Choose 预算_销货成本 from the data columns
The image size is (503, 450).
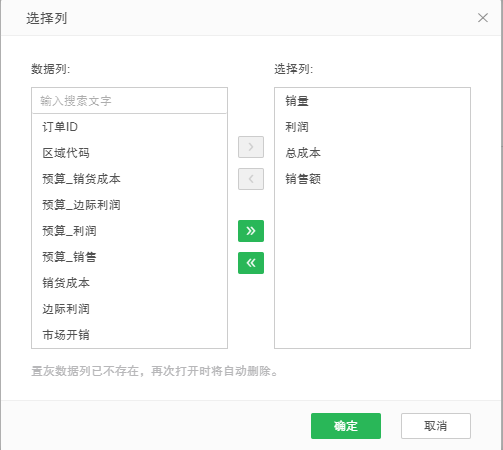pyautogui.click(x=129, y=179)
